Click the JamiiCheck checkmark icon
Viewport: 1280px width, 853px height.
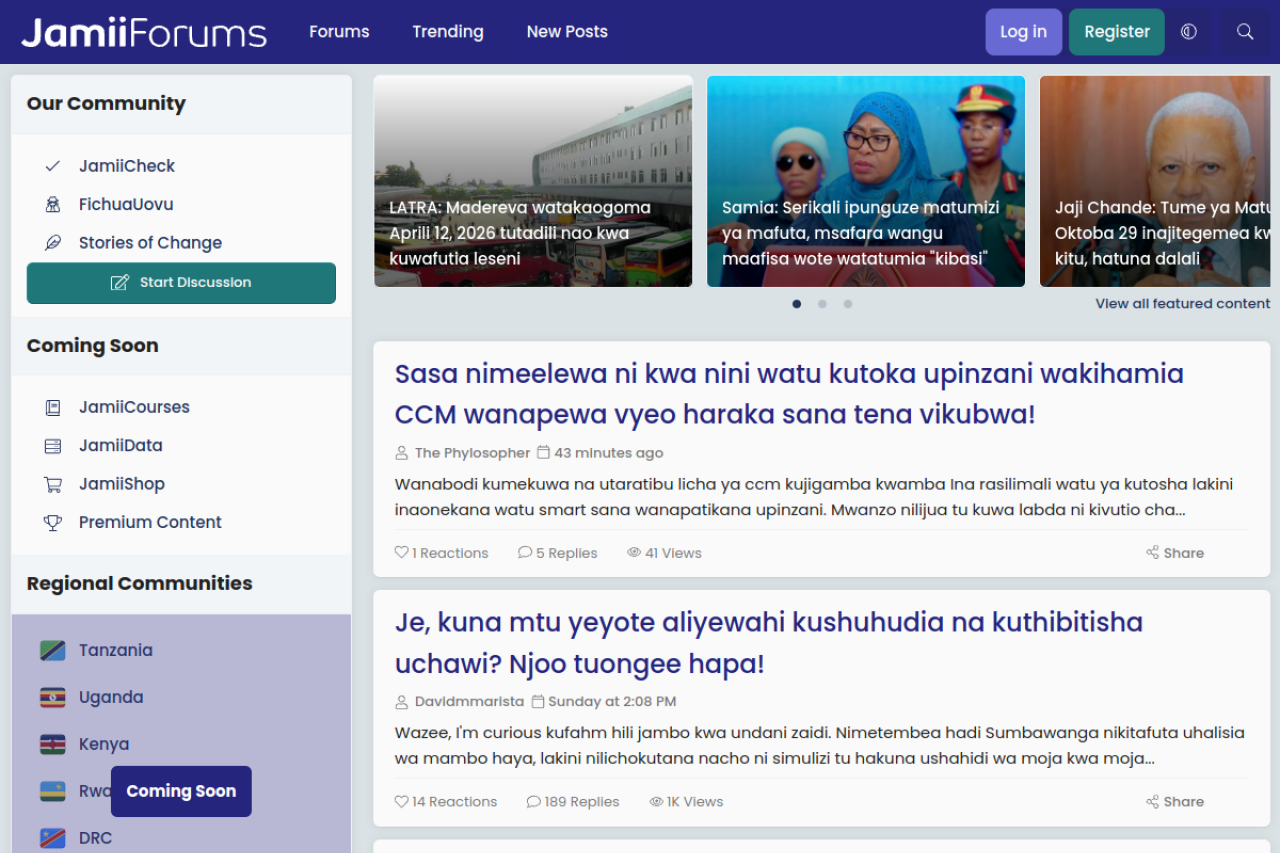pyautogui.click(x=53, y=166)
